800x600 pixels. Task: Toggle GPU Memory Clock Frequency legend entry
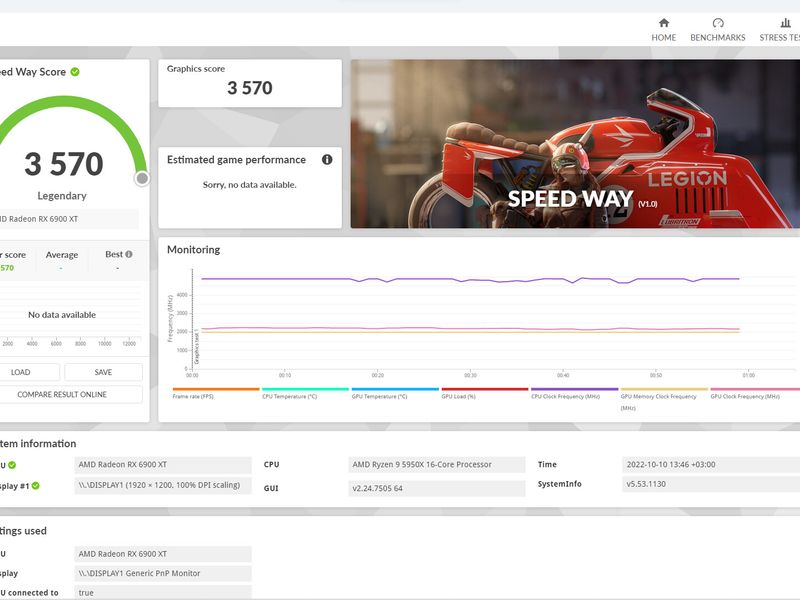(x=664, y=399)
